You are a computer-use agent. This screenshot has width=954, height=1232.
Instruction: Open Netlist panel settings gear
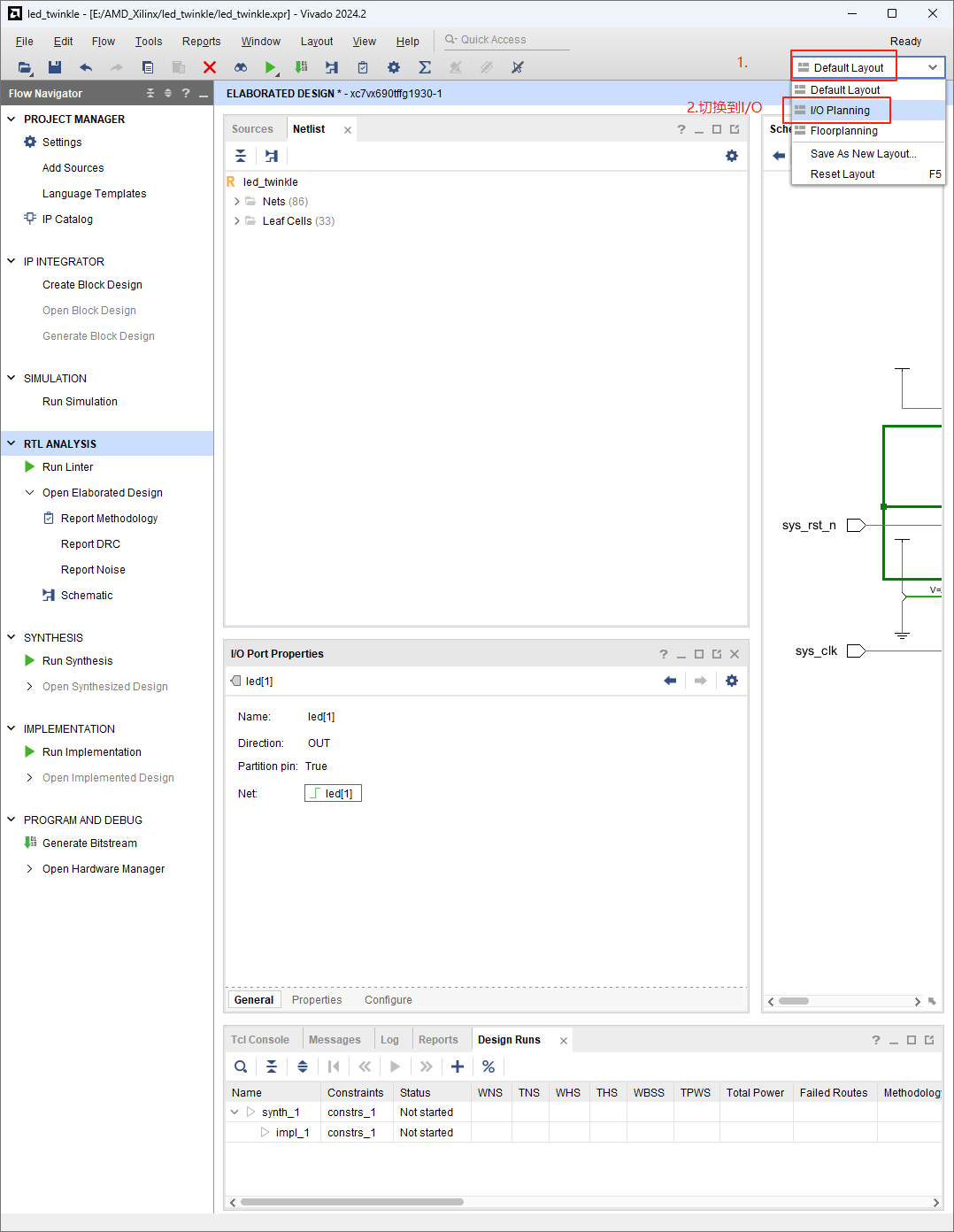[x=732, y=156]
